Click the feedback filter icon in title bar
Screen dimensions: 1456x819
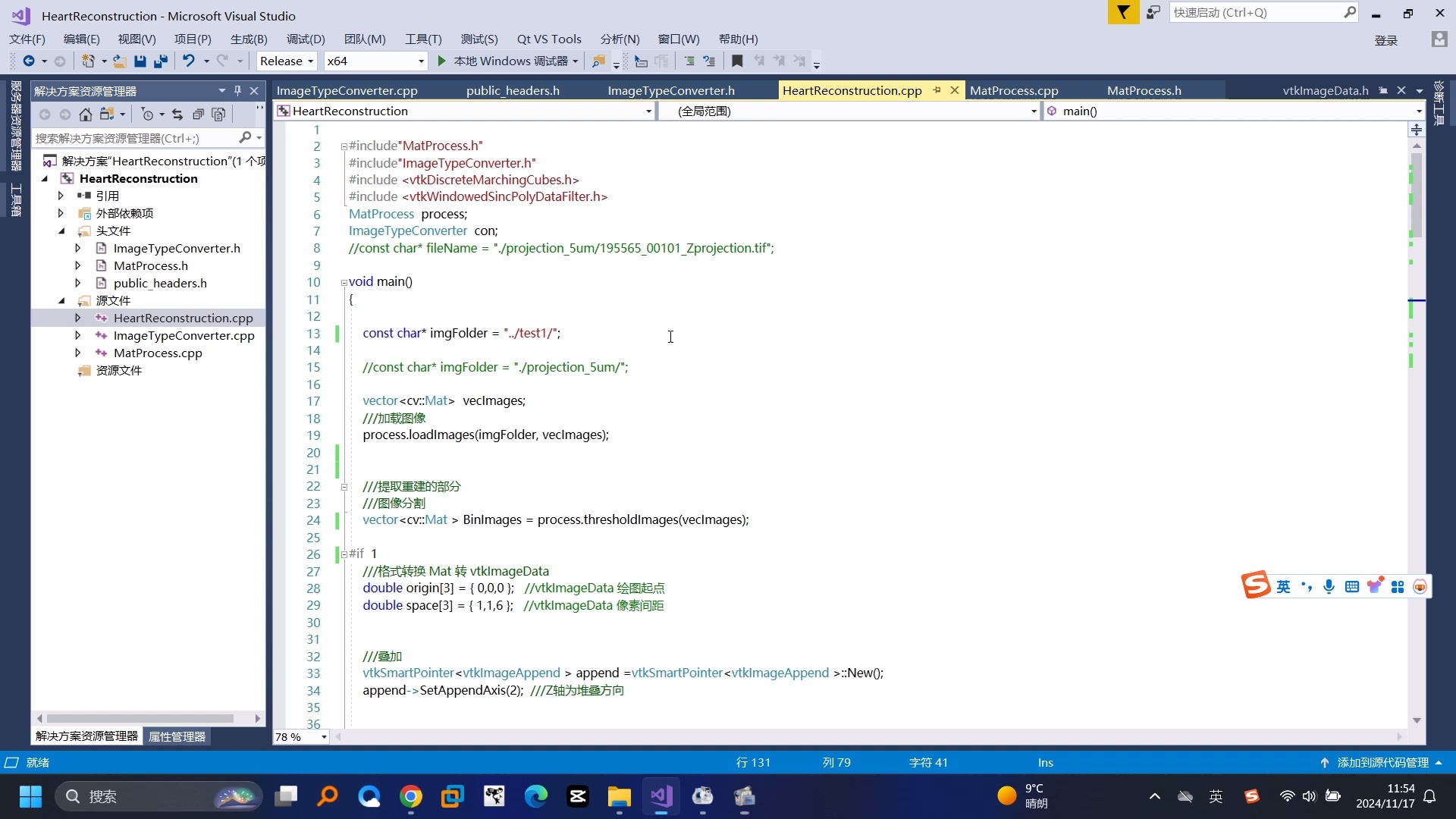point(1123,12)
